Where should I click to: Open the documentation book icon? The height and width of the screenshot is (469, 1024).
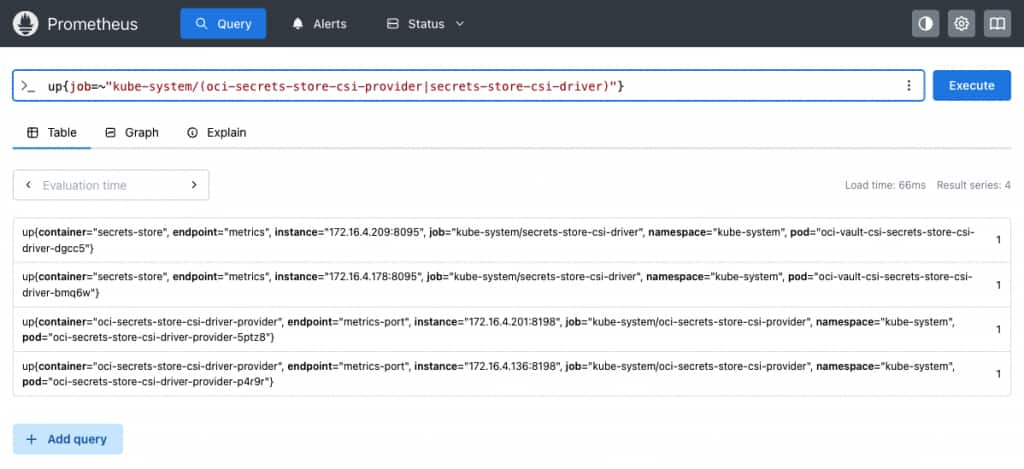pos(997,24)
